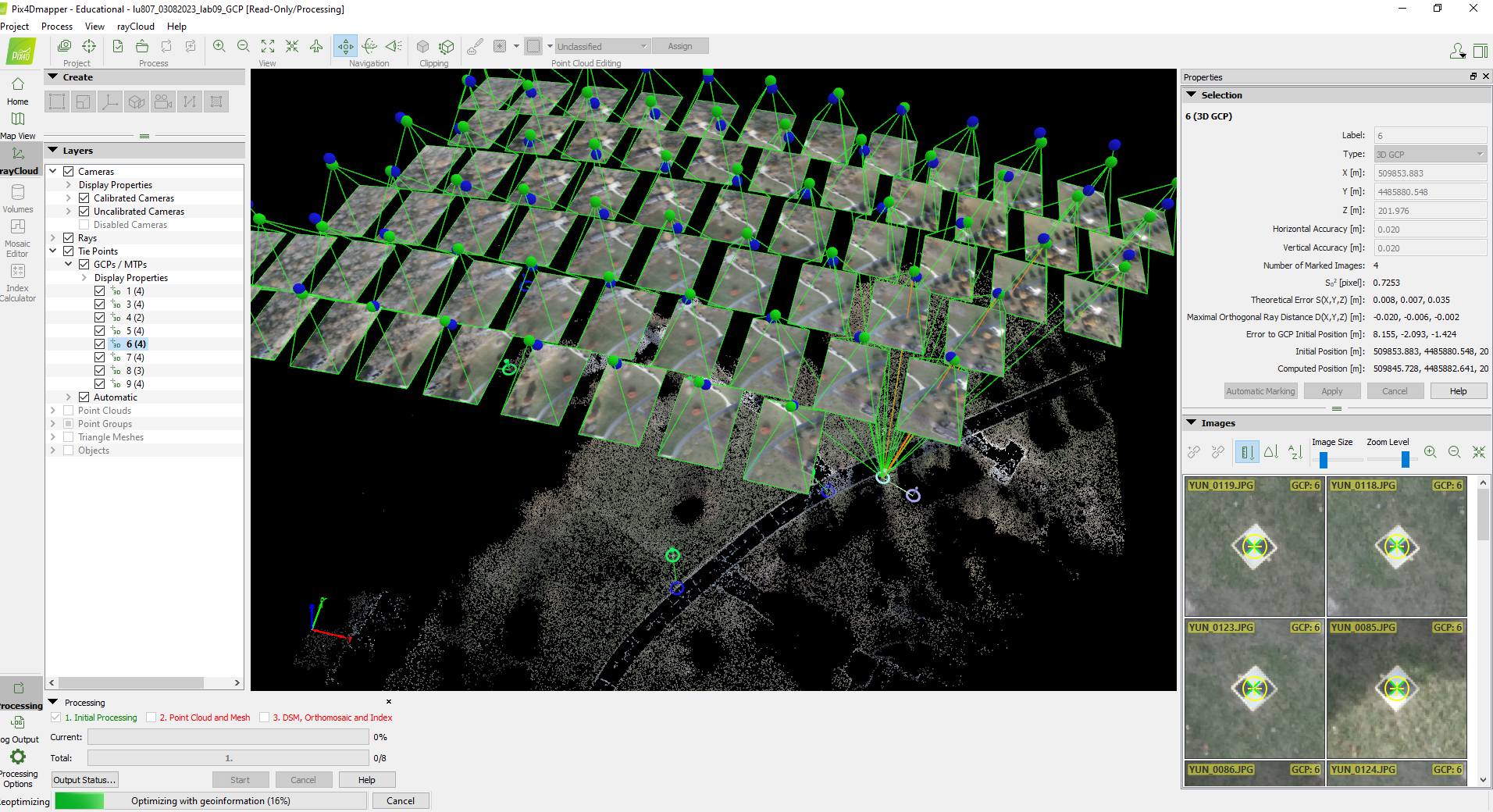Collapse the Selection section
1493x812 pixels.
(1192, 94)
